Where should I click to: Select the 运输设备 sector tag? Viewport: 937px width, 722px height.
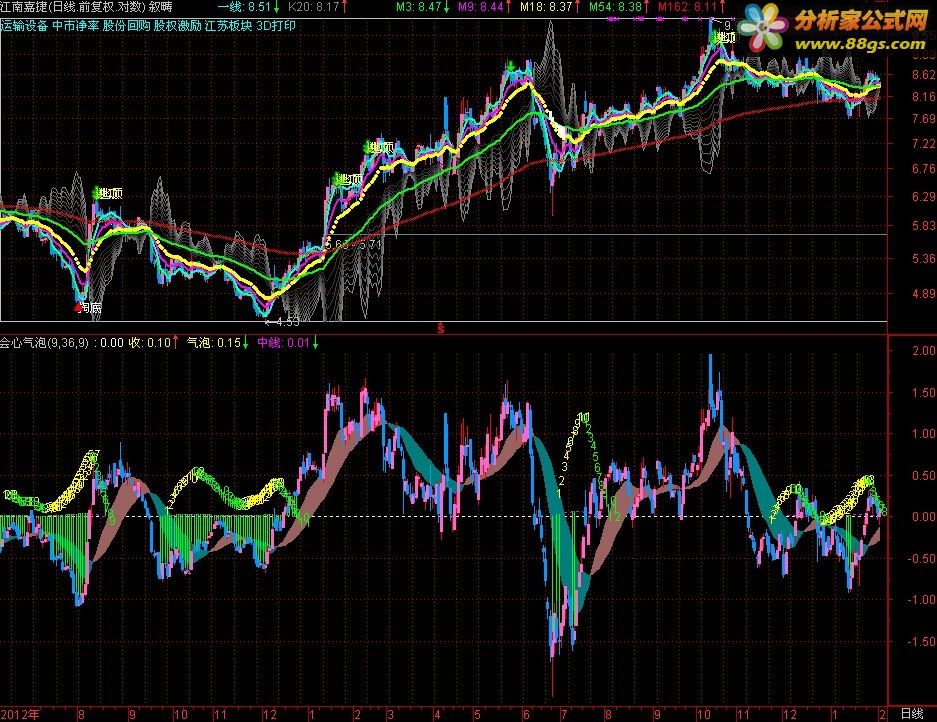click(25, 26)
